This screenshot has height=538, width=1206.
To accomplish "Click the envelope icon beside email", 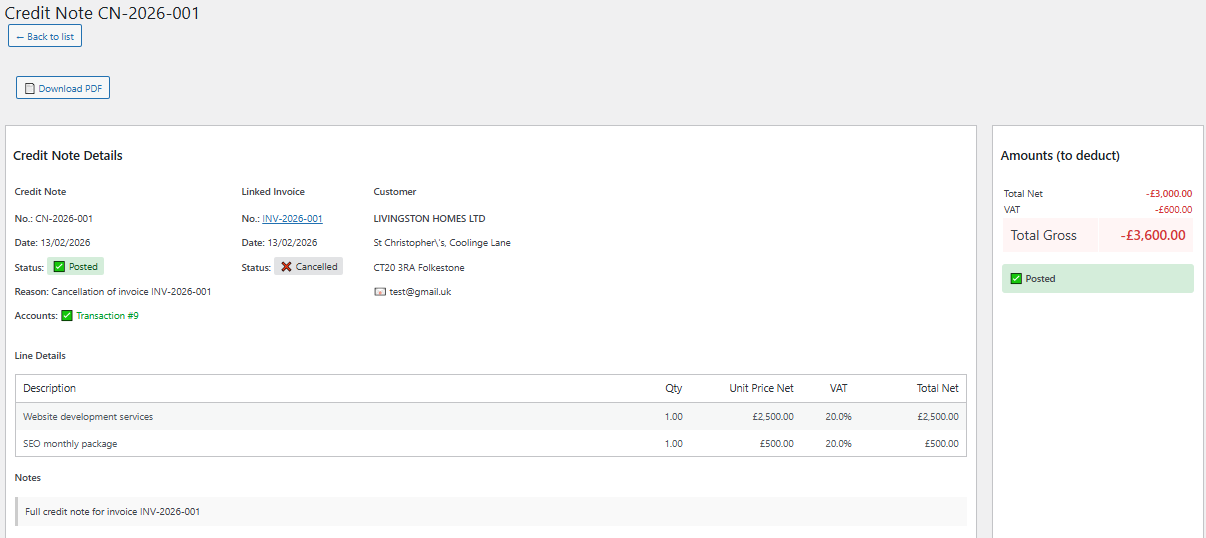I will [x=380, y=292].
